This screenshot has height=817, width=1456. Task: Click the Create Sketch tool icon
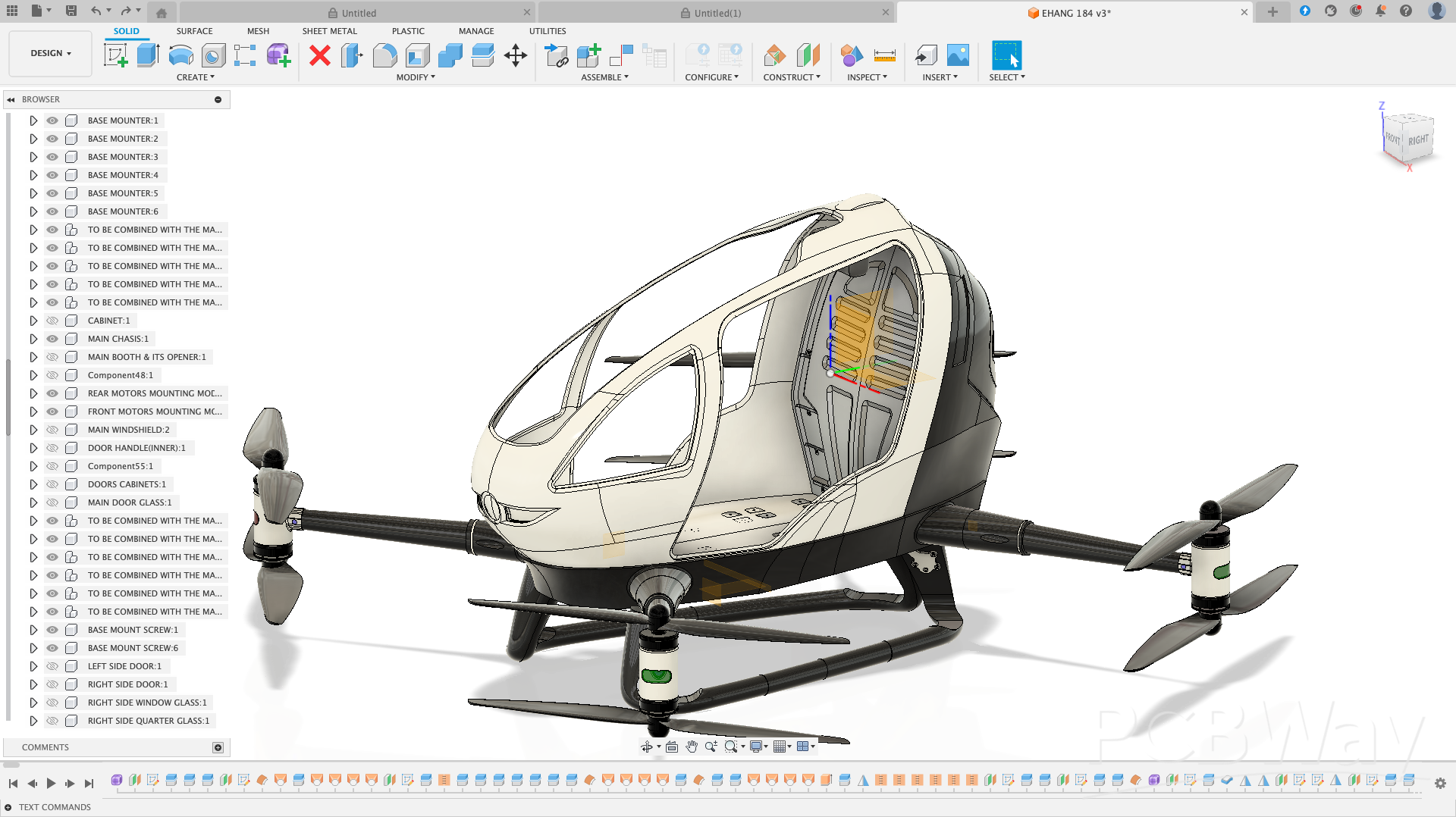click(115, 55)
